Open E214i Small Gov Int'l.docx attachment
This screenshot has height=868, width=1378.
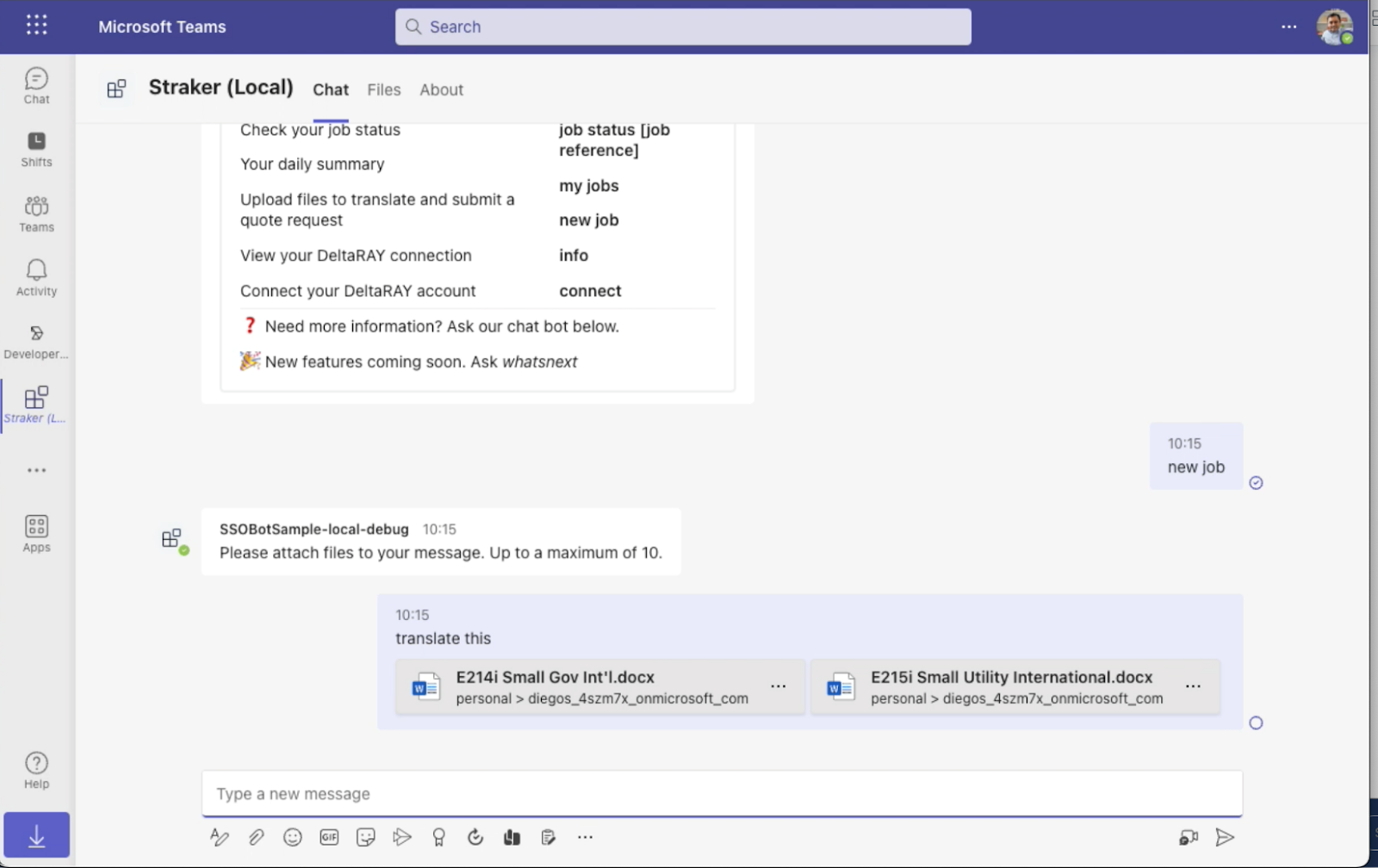(x=600, y=686)
